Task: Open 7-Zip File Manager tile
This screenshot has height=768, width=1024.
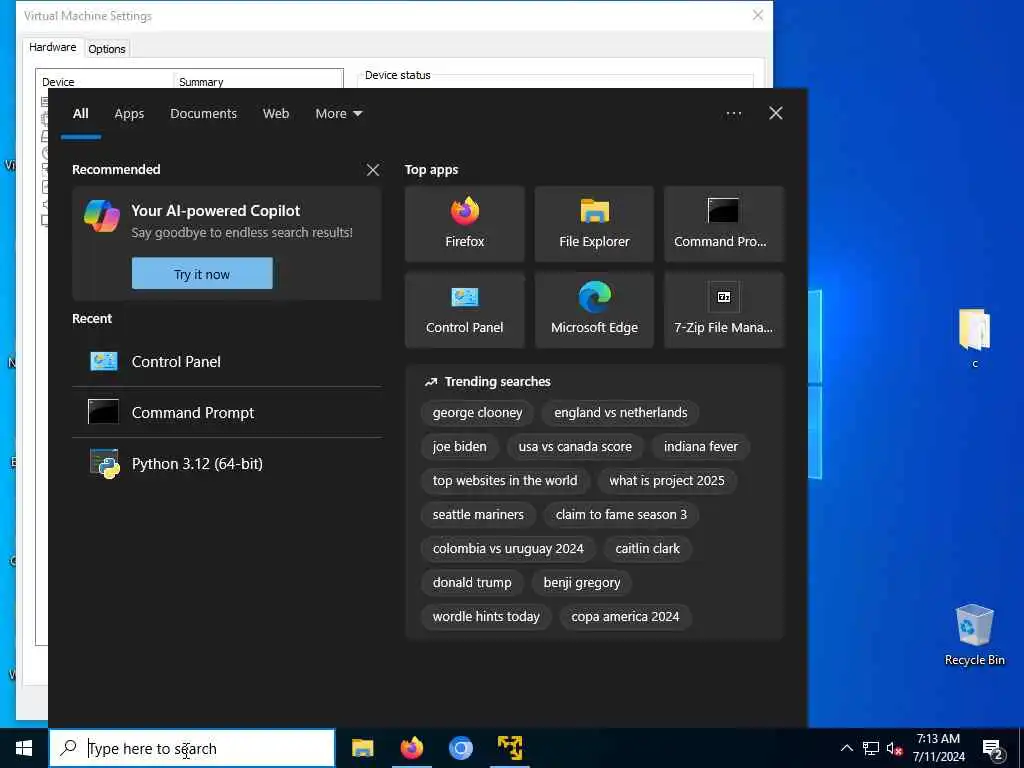Action: point(724,310)
